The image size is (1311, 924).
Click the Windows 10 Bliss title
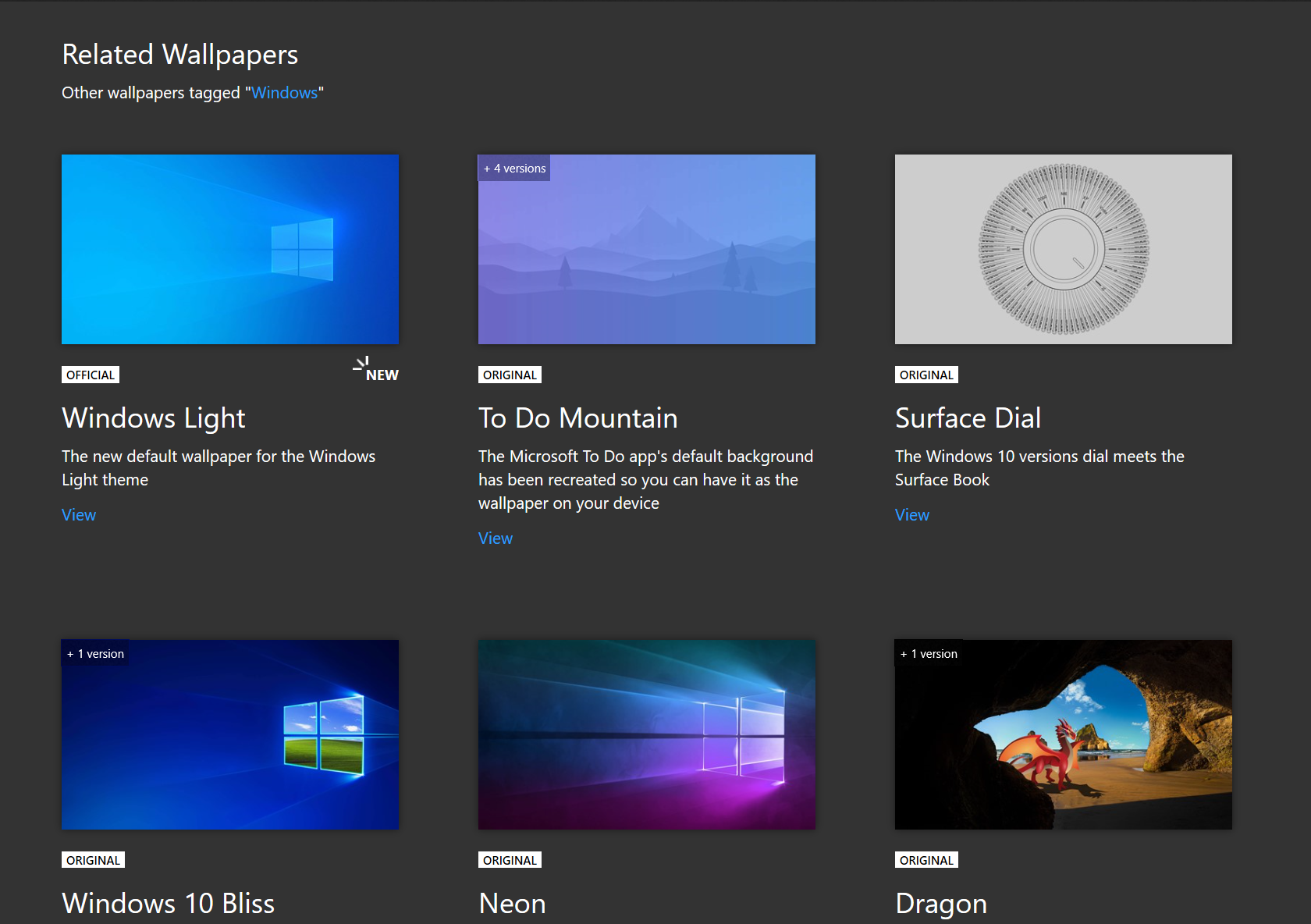169,904
